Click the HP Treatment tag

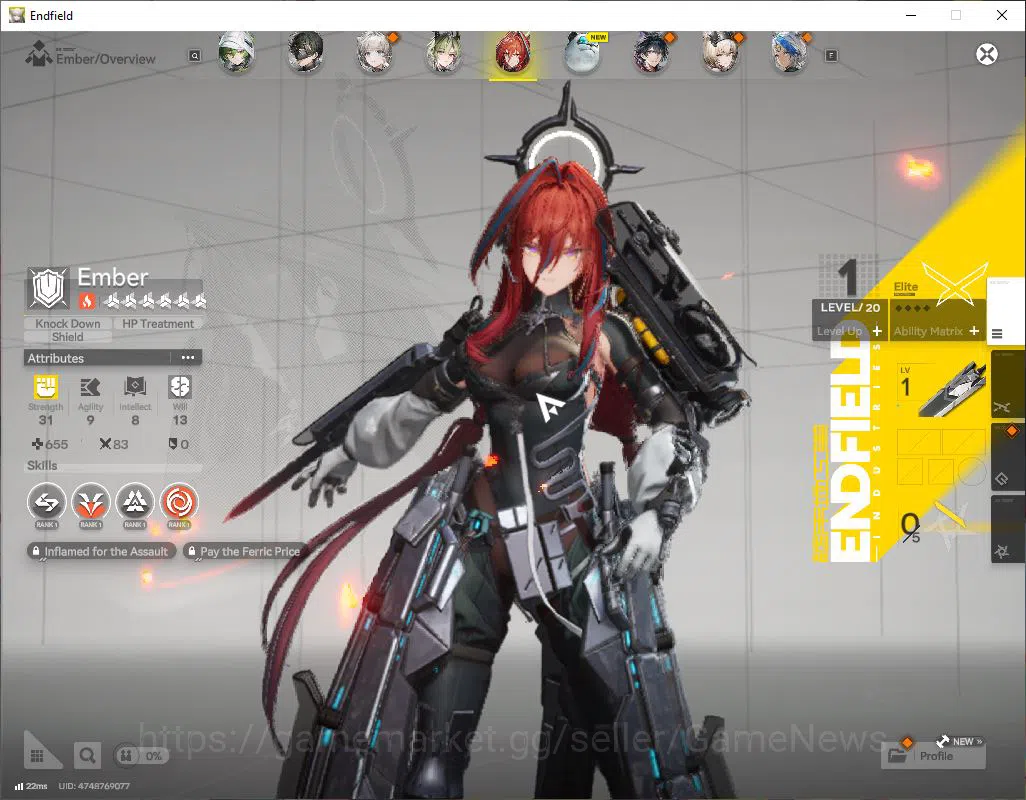(x=158, y=323)
